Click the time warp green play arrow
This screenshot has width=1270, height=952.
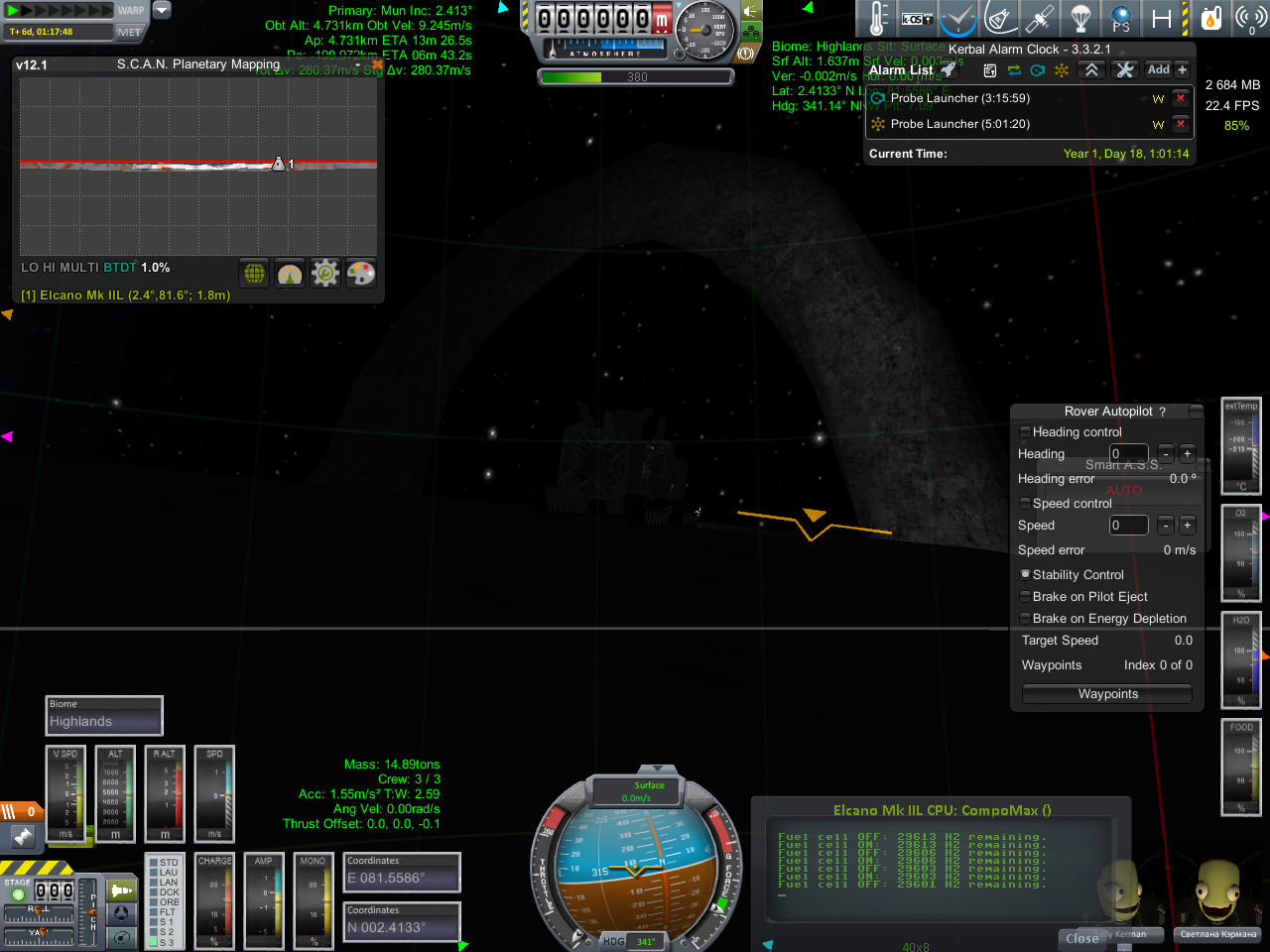point(14,10)
